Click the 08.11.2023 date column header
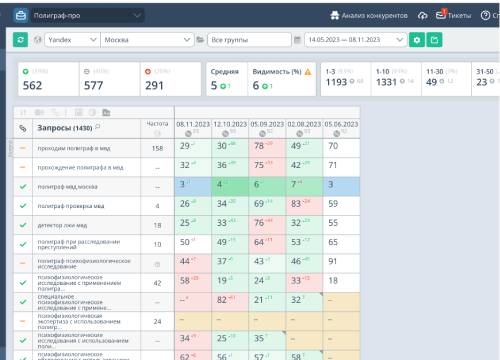500x360 pixels. pyautogui.click(x=193, y=124)
